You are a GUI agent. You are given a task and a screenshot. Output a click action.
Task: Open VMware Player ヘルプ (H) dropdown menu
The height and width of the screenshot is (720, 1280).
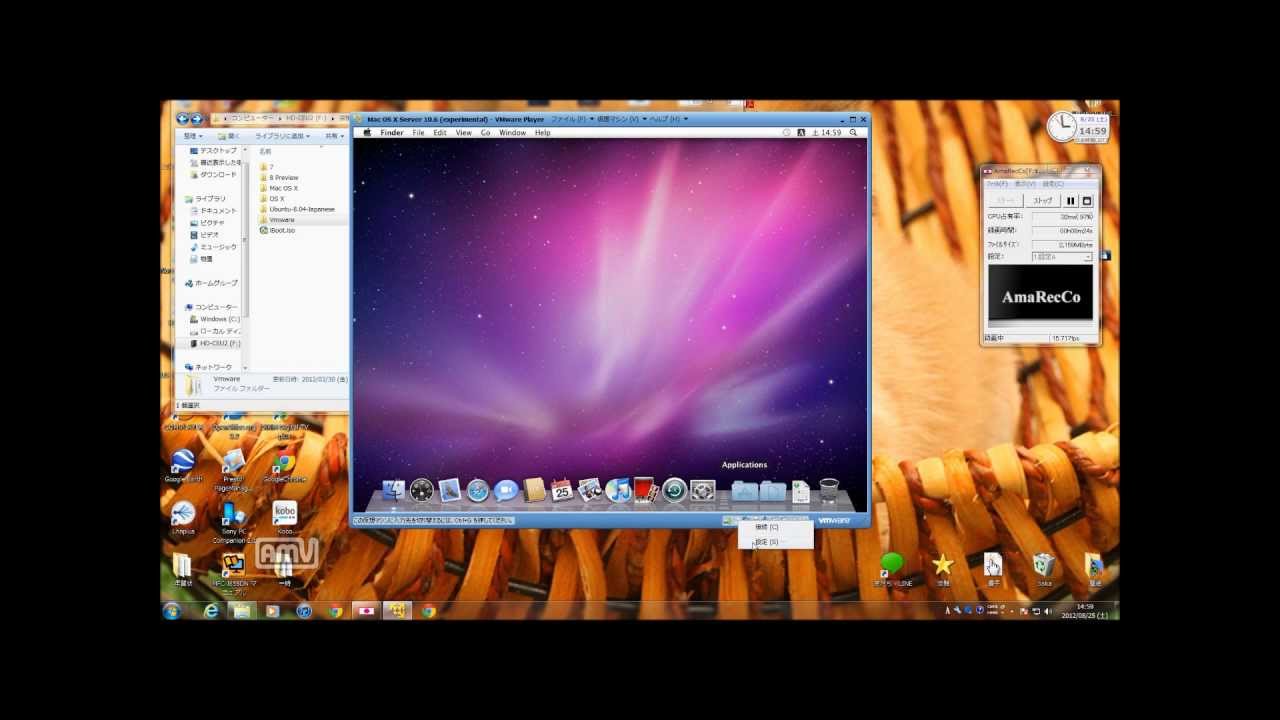tap(668, 119)
